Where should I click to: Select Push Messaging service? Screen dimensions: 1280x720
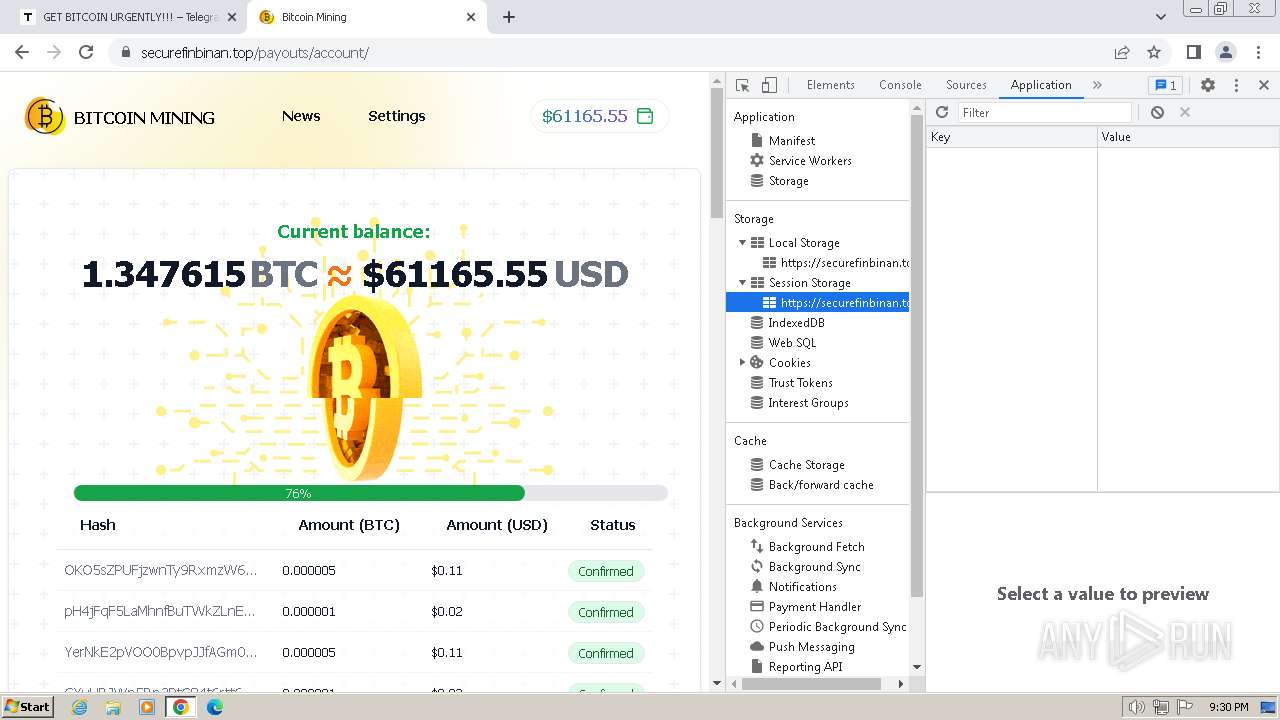[811, 647]
